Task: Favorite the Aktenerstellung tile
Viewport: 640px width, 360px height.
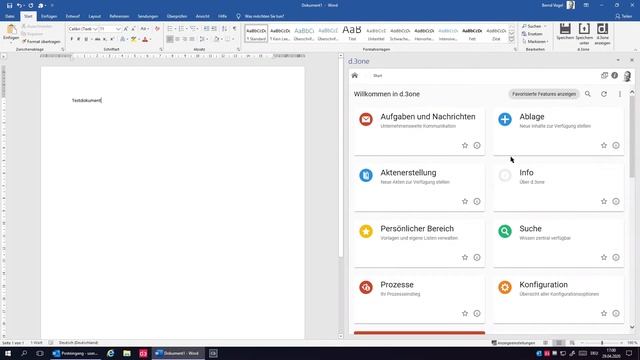Action: (464, 201)
